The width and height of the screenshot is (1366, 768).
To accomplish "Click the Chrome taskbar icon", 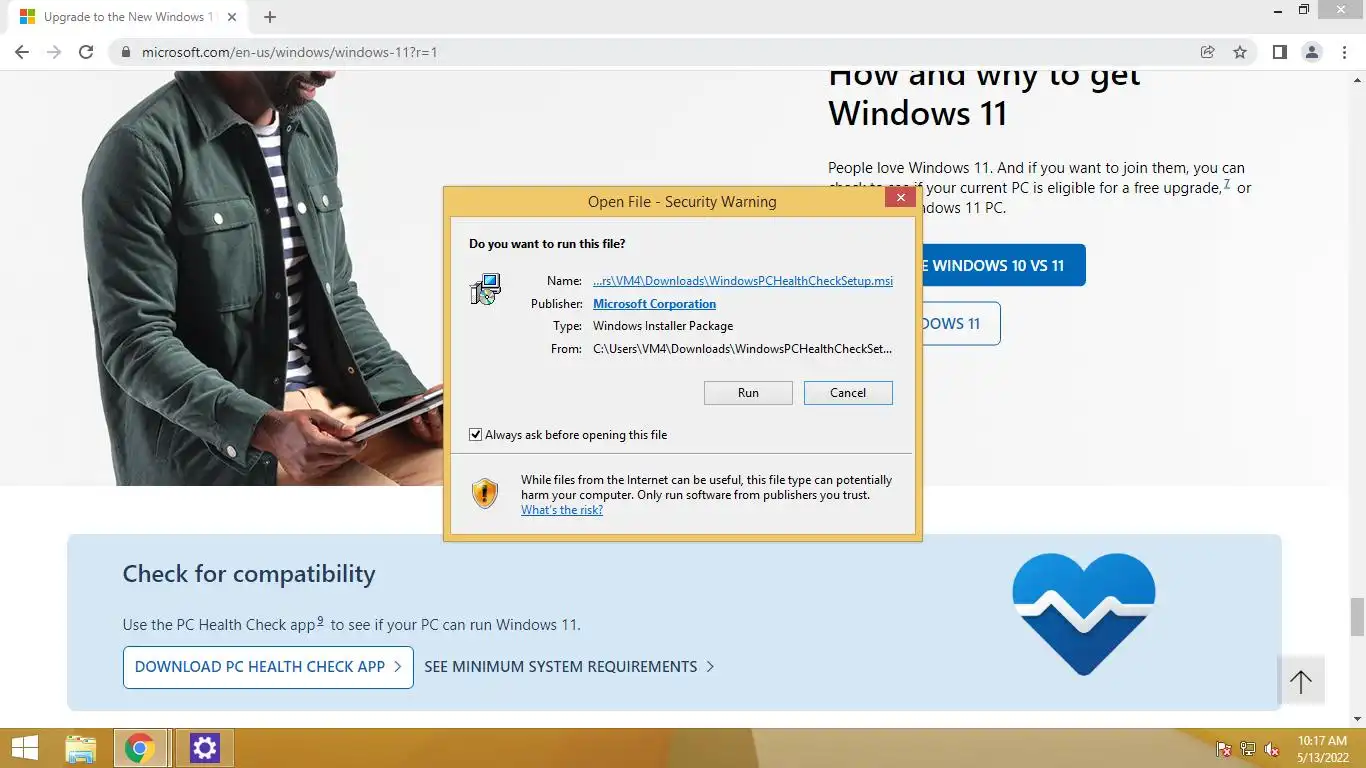I will pyautogui.click(x=140, y=748).
